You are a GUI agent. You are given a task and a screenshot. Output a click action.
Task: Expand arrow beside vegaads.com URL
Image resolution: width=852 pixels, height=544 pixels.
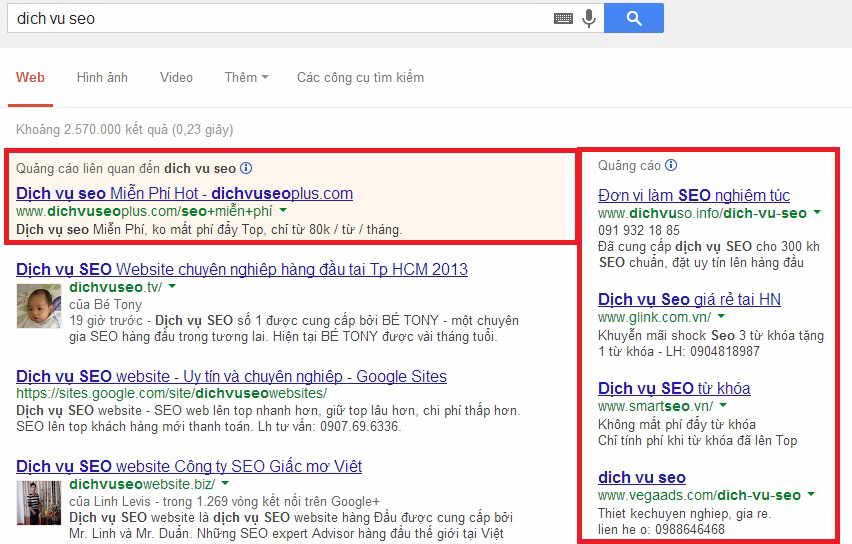[811, 494]
